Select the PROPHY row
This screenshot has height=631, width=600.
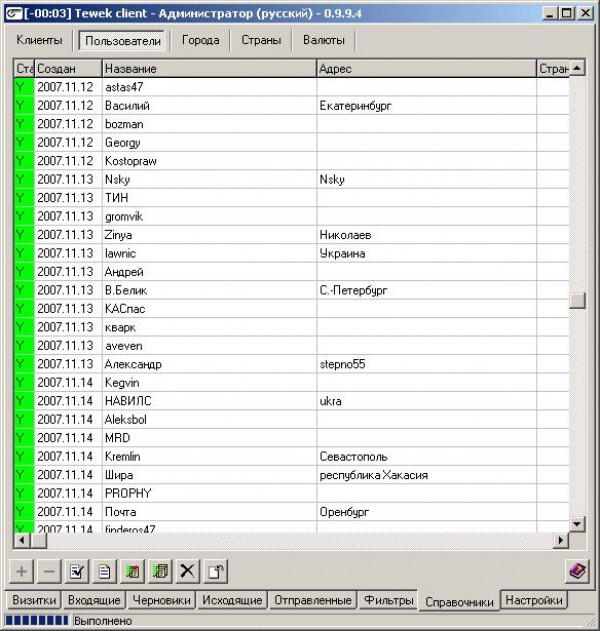click(291, 493)
